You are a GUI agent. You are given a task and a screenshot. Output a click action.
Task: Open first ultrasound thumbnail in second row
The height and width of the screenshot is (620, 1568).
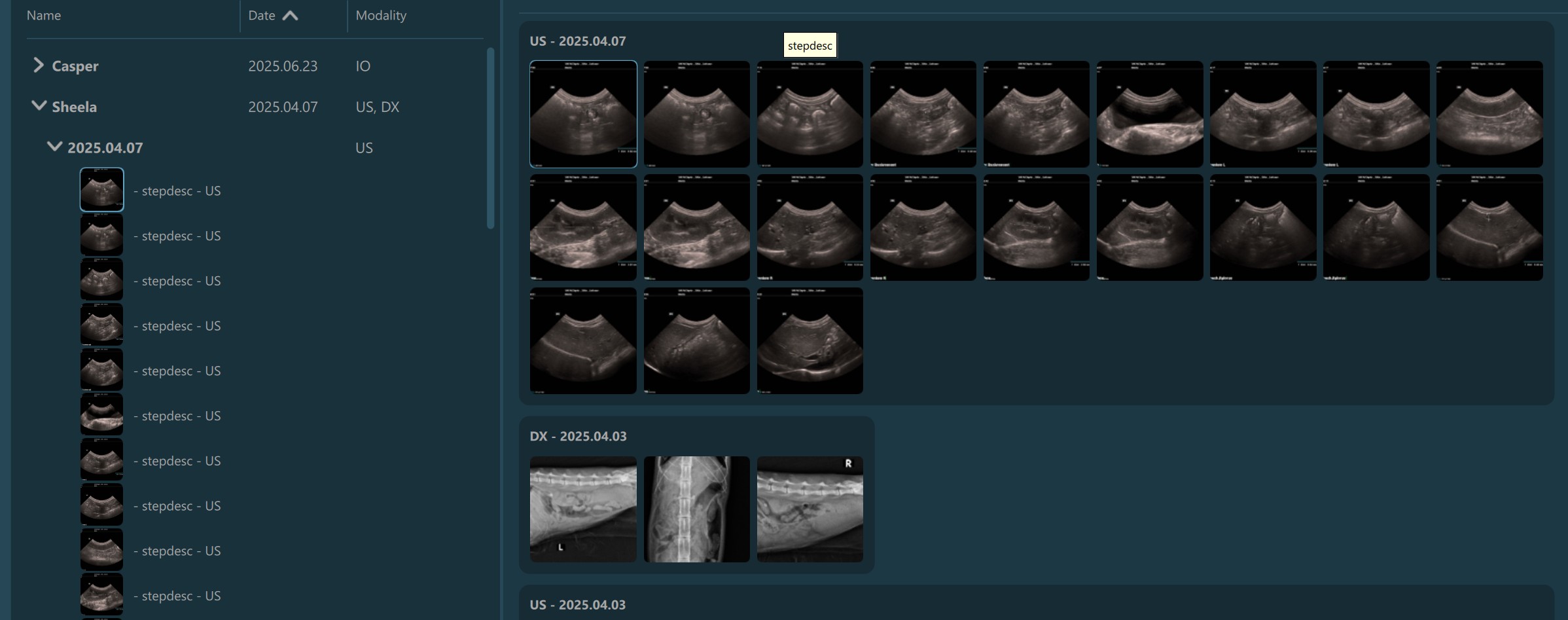582,227
